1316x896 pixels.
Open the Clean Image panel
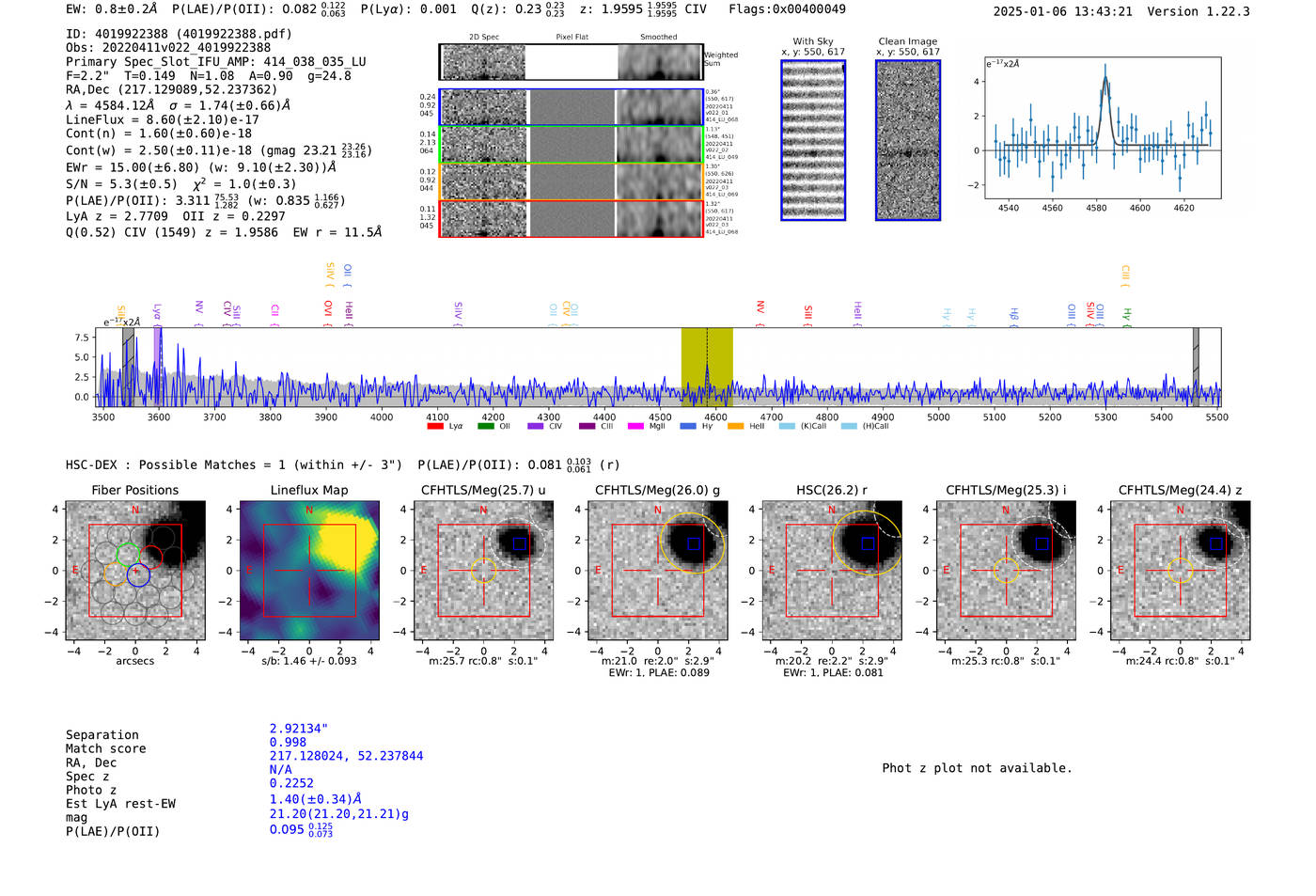(x=908, y=140)
